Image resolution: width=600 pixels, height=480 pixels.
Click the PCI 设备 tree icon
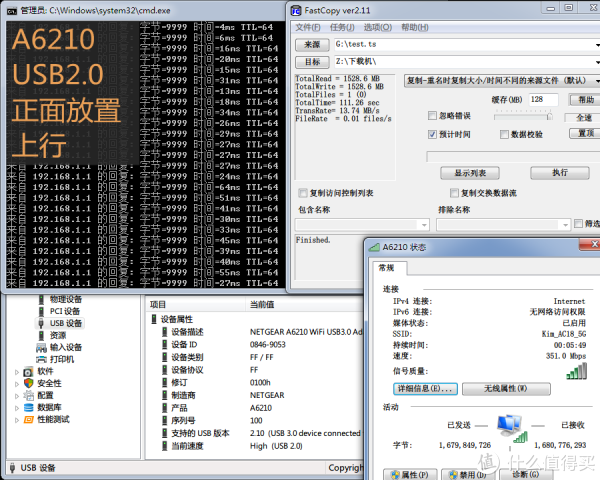click(x=41, y=311)
